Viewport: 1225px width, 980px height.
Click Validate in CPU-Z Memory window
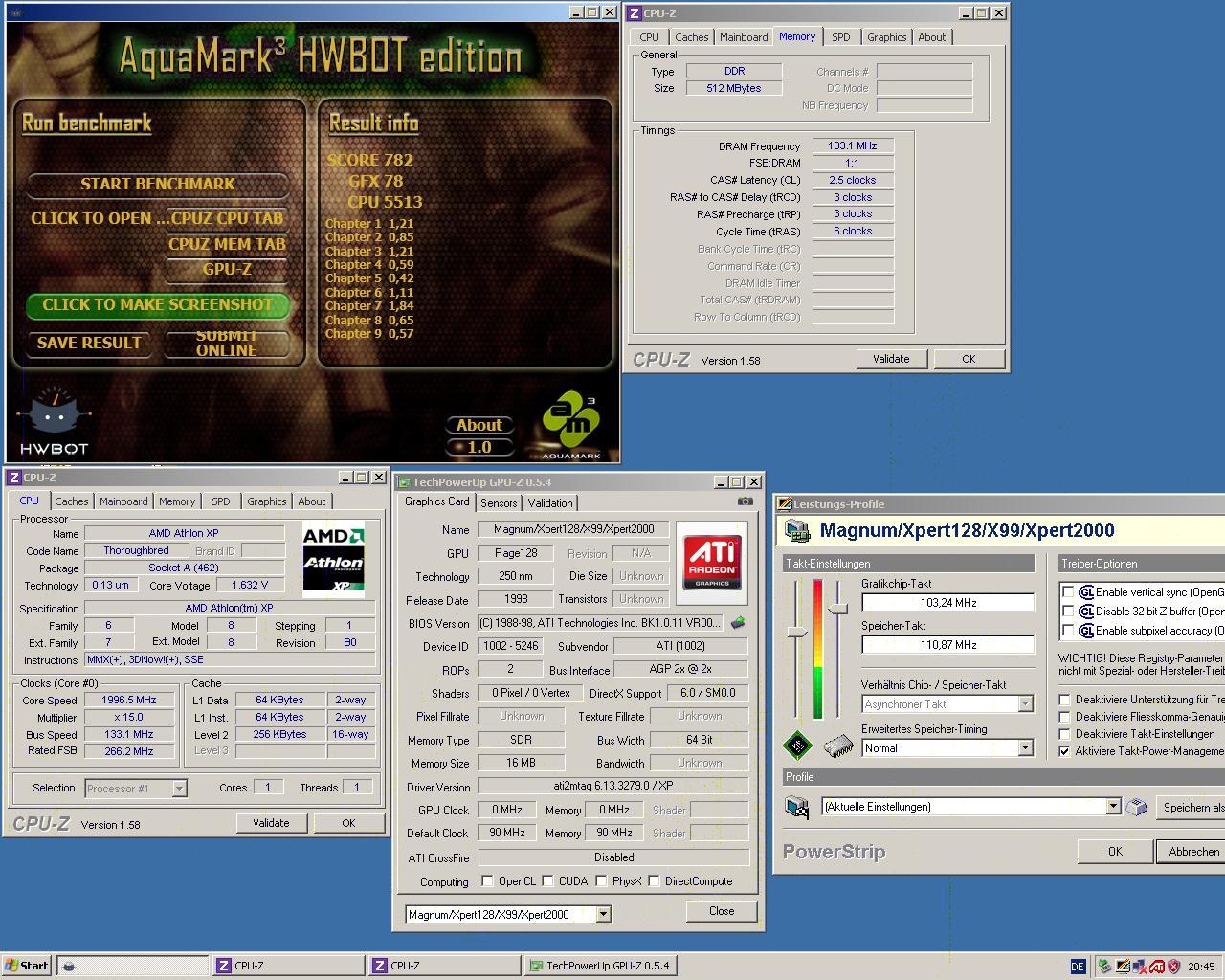(891, 359)
